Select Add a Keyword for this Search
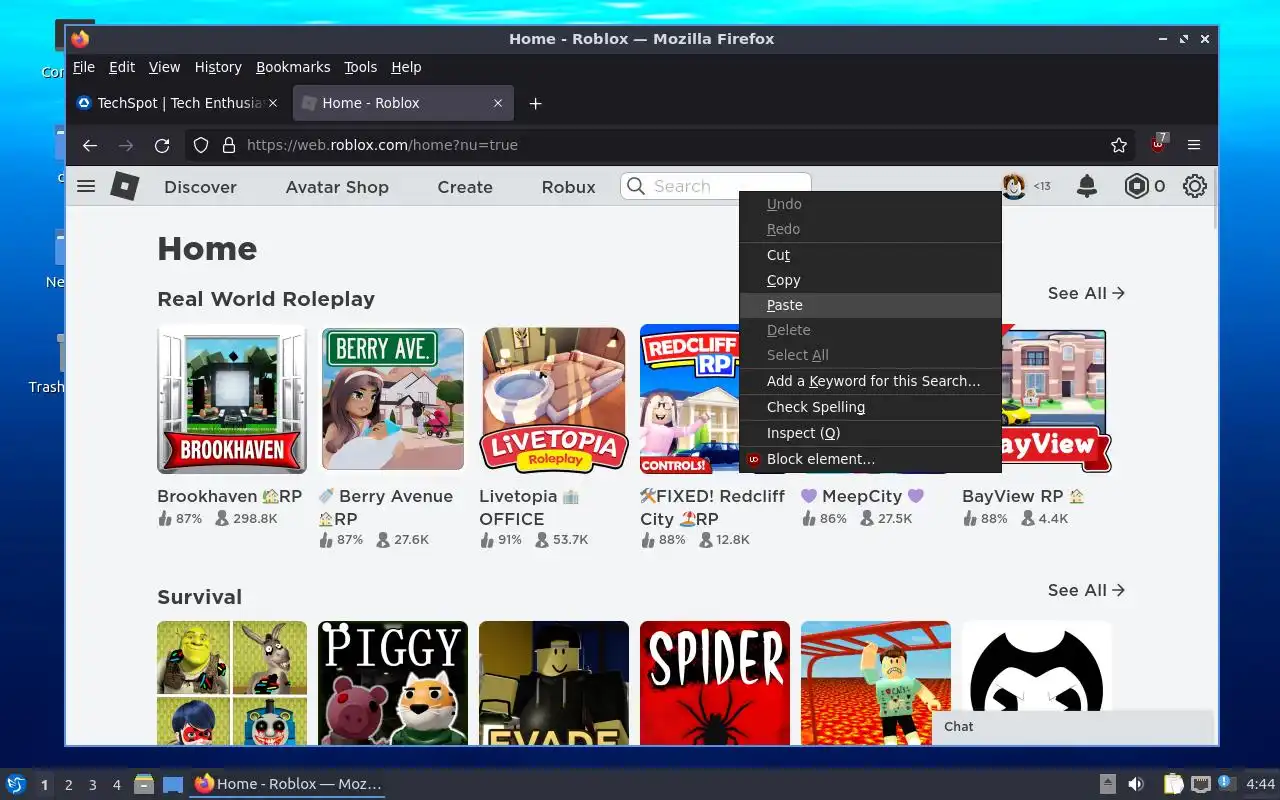 (870, 381)
